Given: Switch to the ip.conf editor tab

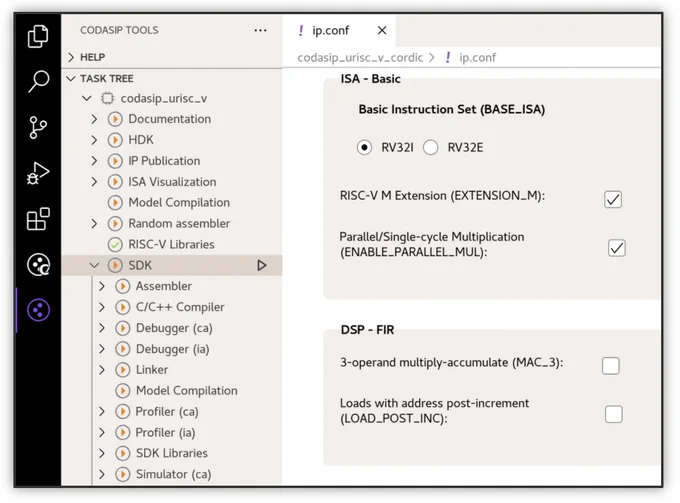Looking at the screenshot, I should pos(338,30).
